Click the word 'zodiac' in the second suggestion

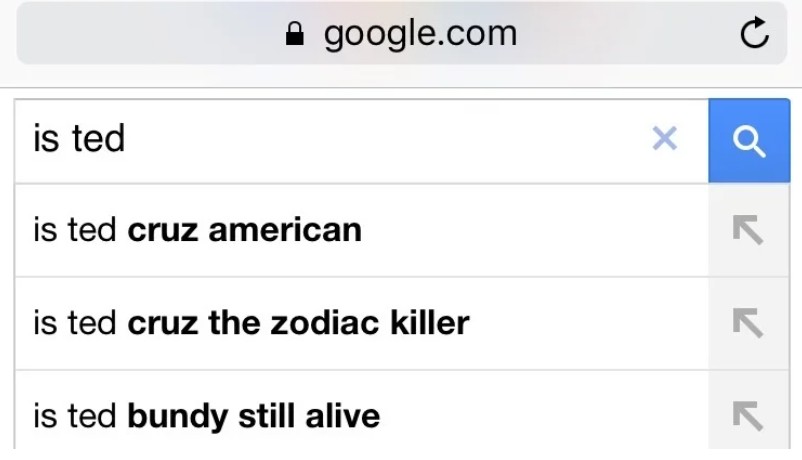[318, 323]
